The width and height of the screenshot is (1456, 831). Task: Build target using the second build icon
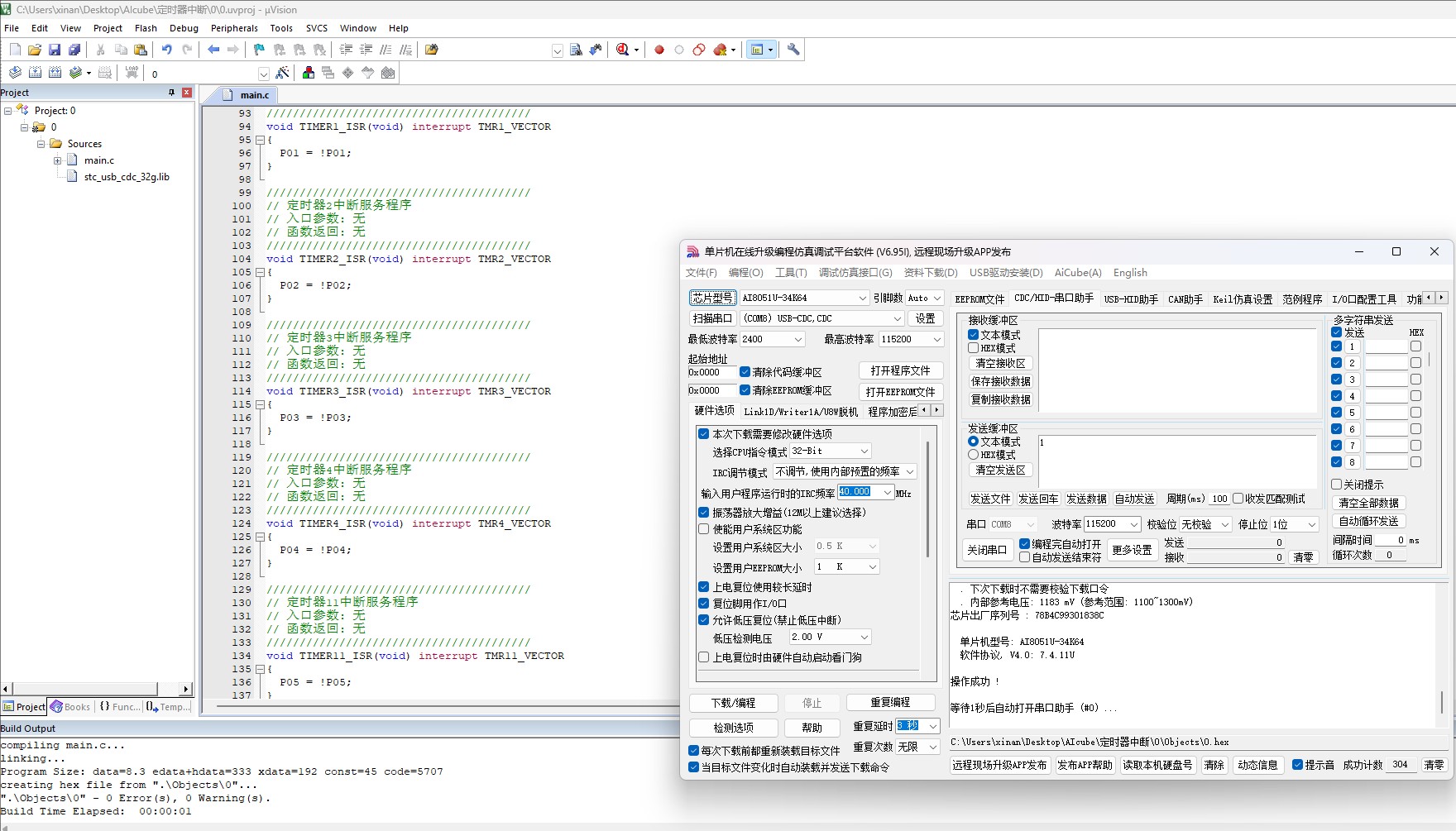click(x=35, y=73)
